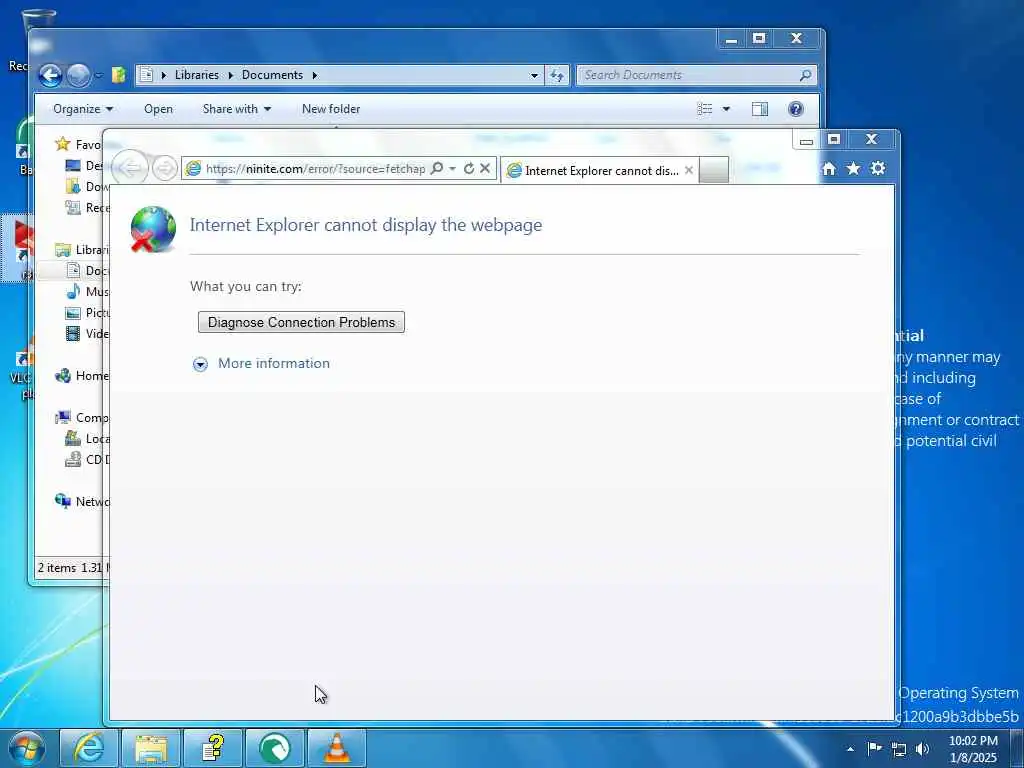Show hidden system tray icons
This screenshot has height=768, width=1024.
click(x=850, y=749)
